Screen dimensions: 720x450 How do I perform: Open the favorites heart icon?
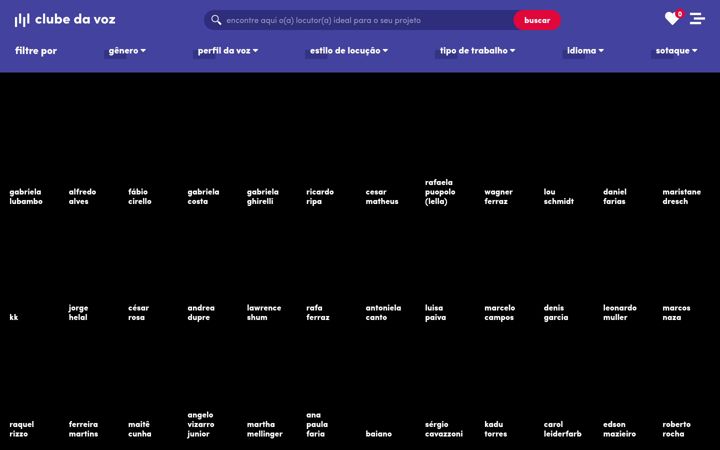[x=672, y=19]
